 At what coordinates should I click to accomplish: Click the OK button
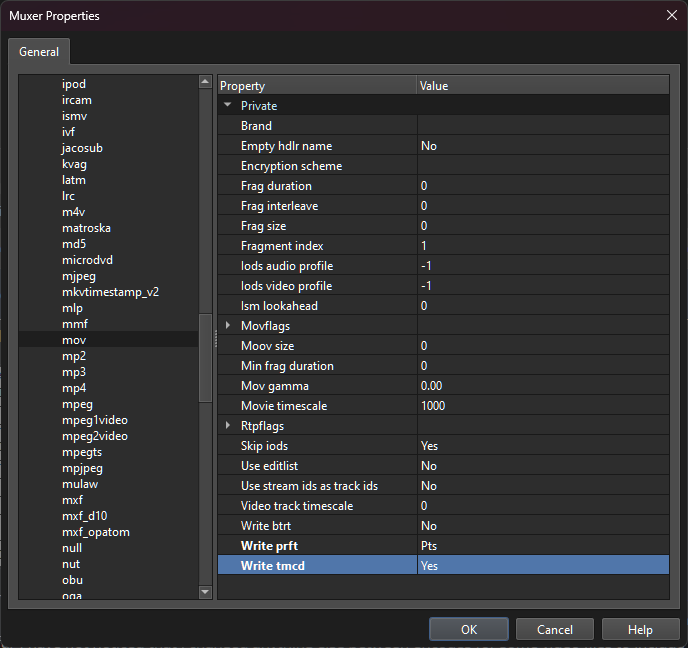(469, 629)
